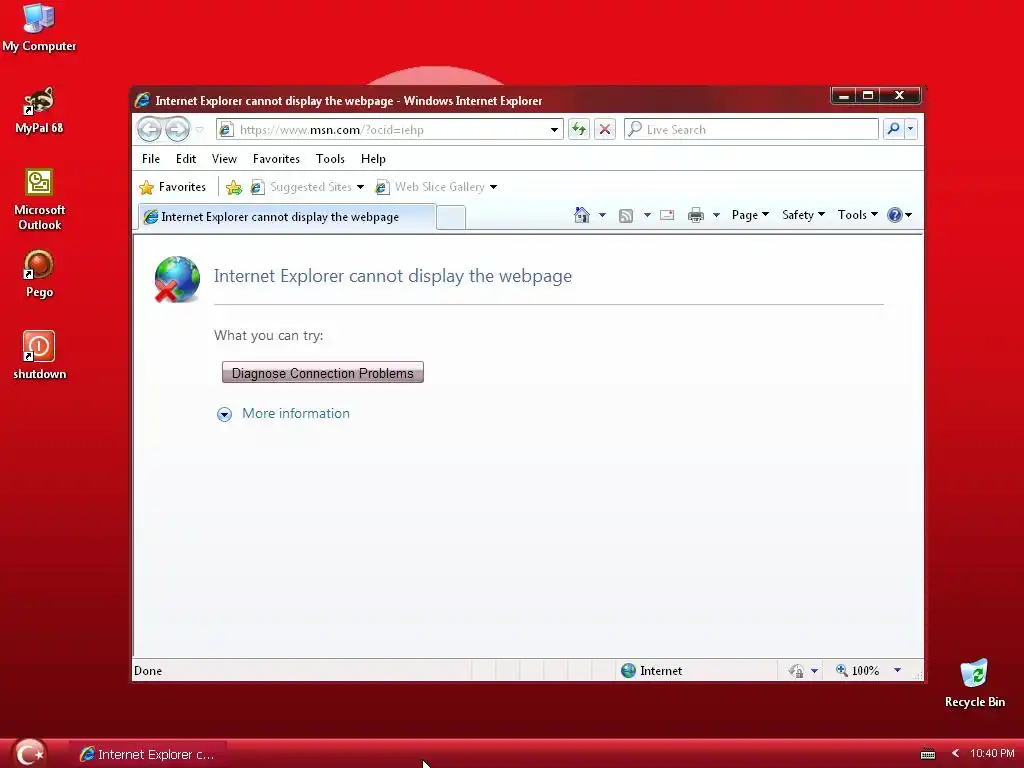Click the Home icon in command bar
This screenshot has height=768, width=1024.
581,215
